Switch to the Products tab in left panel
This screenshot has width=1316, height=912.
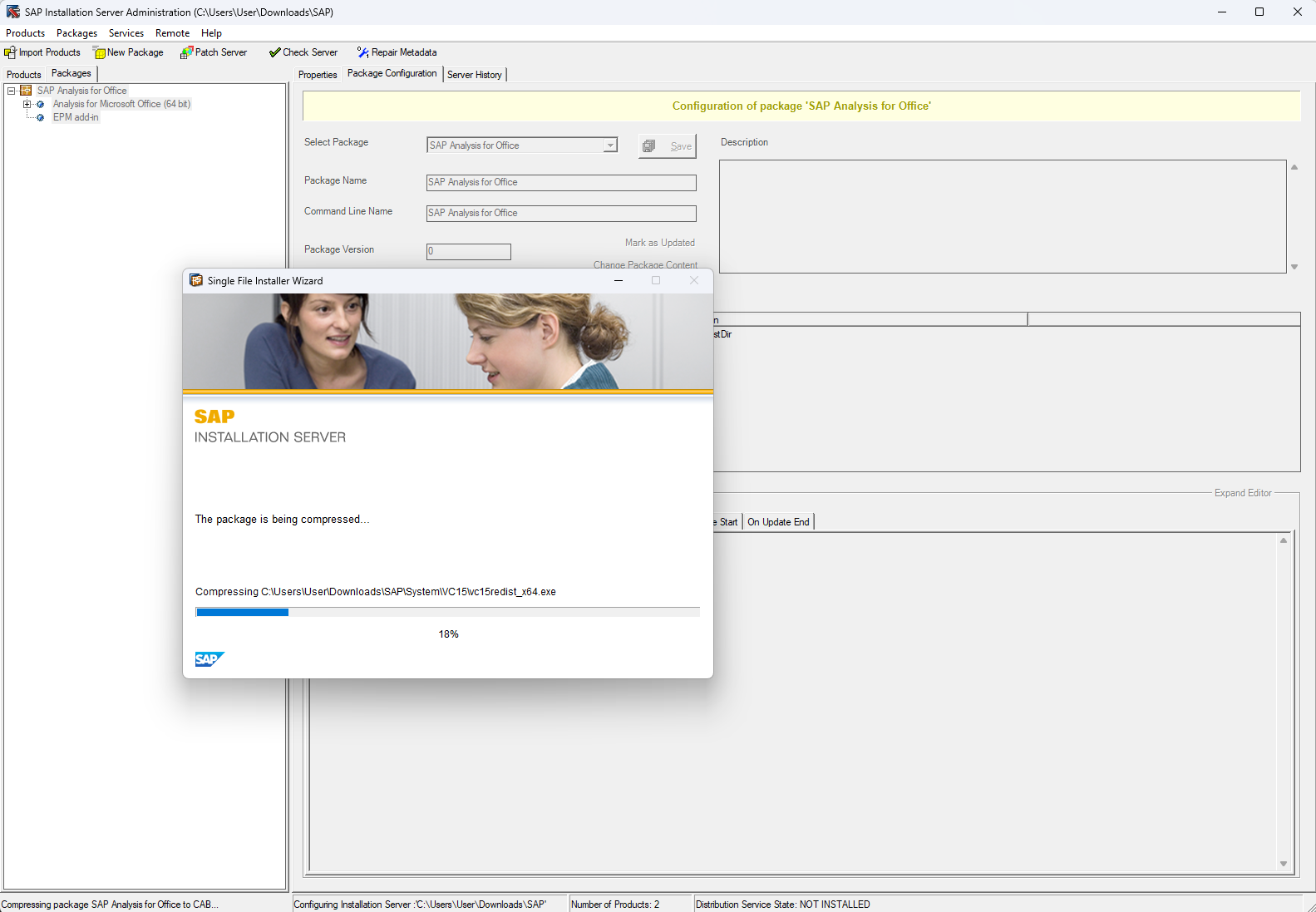(x=24, y=75)
